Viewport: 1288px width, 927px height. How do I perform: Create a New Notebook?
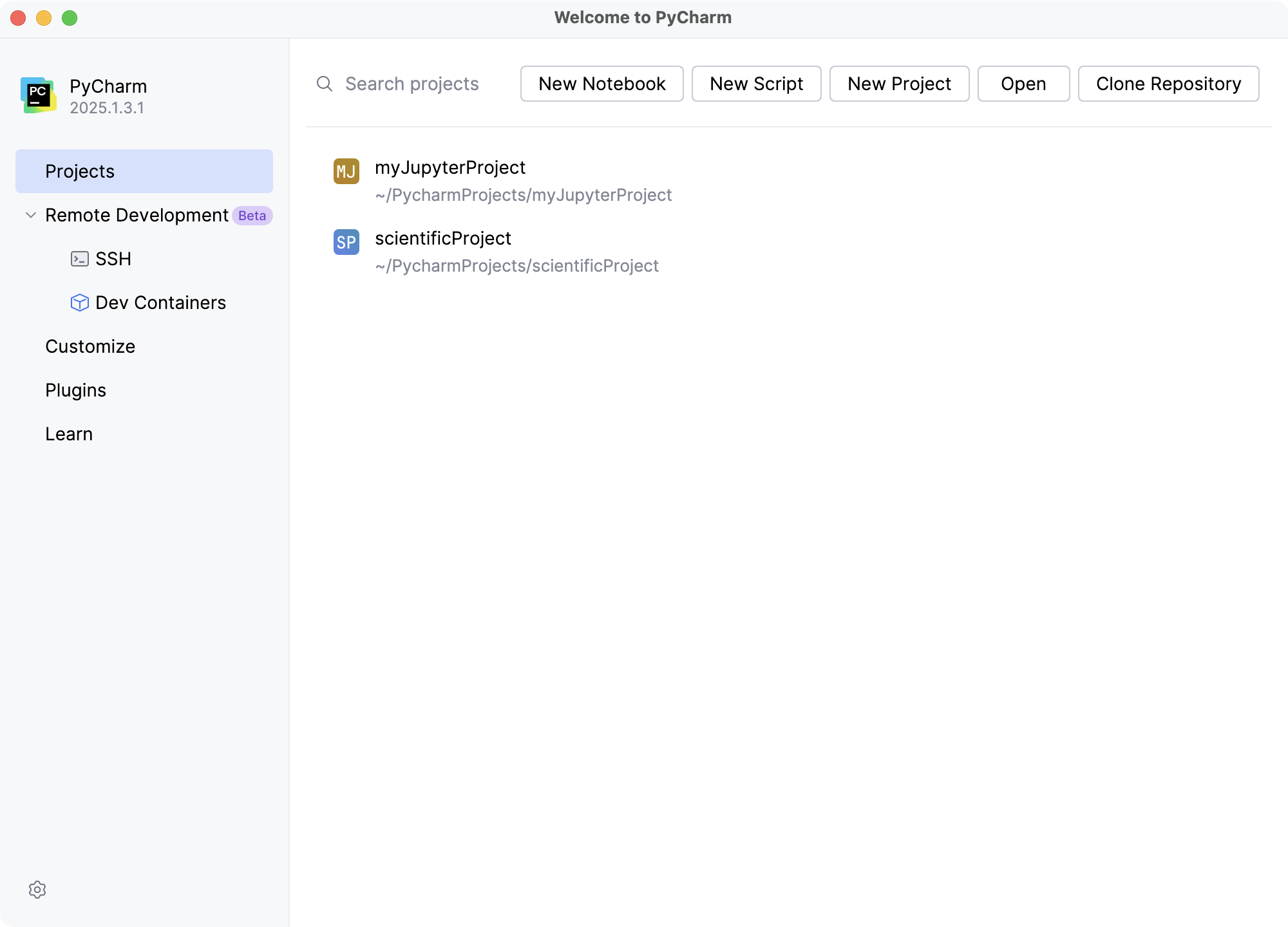[x=601, y=84]
